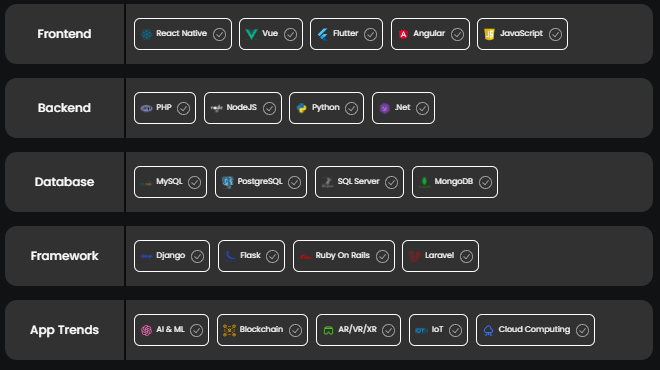This screenshot has width=660, height=370.
Task: Click the green Vue logo icon
Action: pos(251,34)
